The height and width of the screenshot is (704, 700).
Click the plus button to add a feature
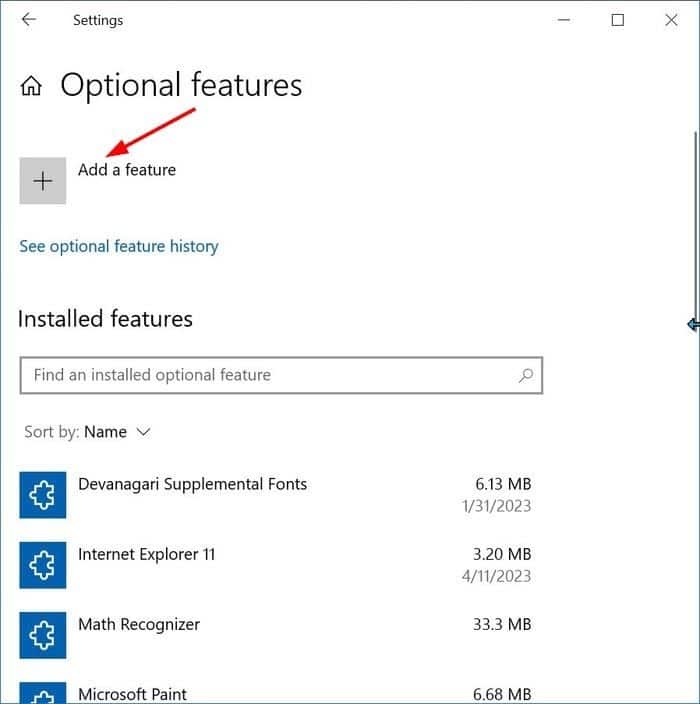click(43, 181)
